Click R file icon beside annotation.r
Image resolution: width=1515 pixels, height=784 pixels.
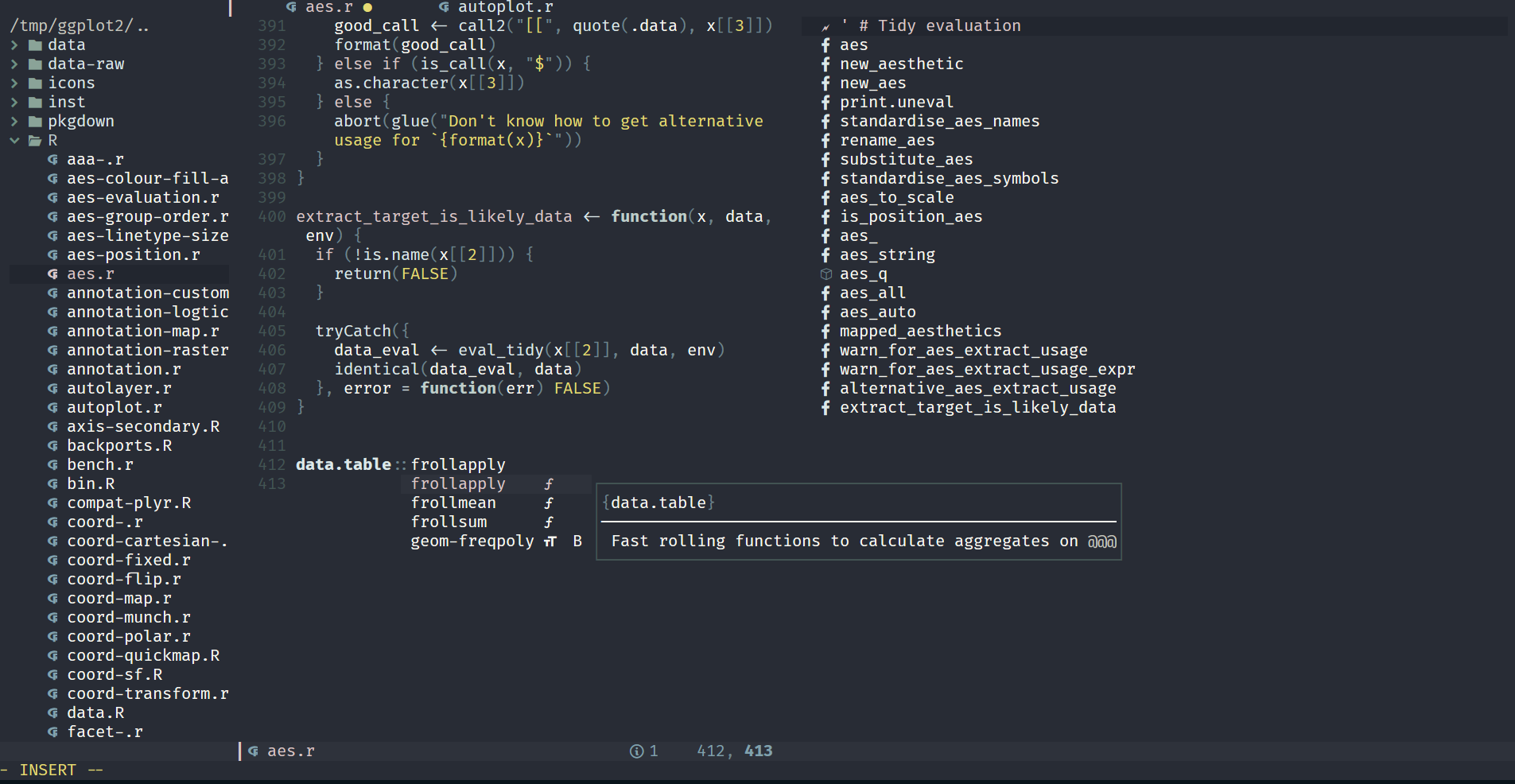click(52, 370)
